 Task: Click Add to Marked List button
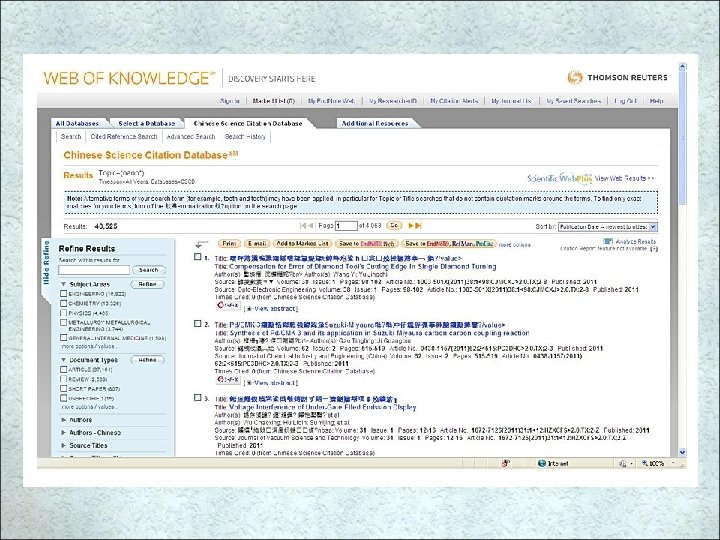(302, 244)
